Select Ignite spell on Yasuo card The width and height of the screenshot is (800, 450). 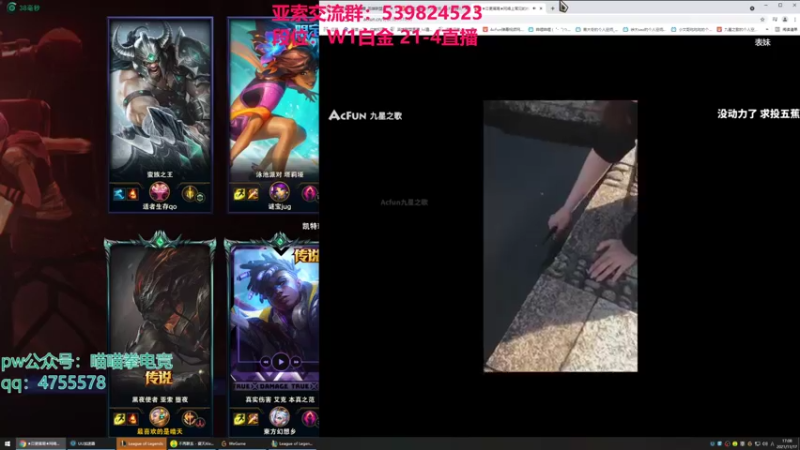click(x=132, y=419)
